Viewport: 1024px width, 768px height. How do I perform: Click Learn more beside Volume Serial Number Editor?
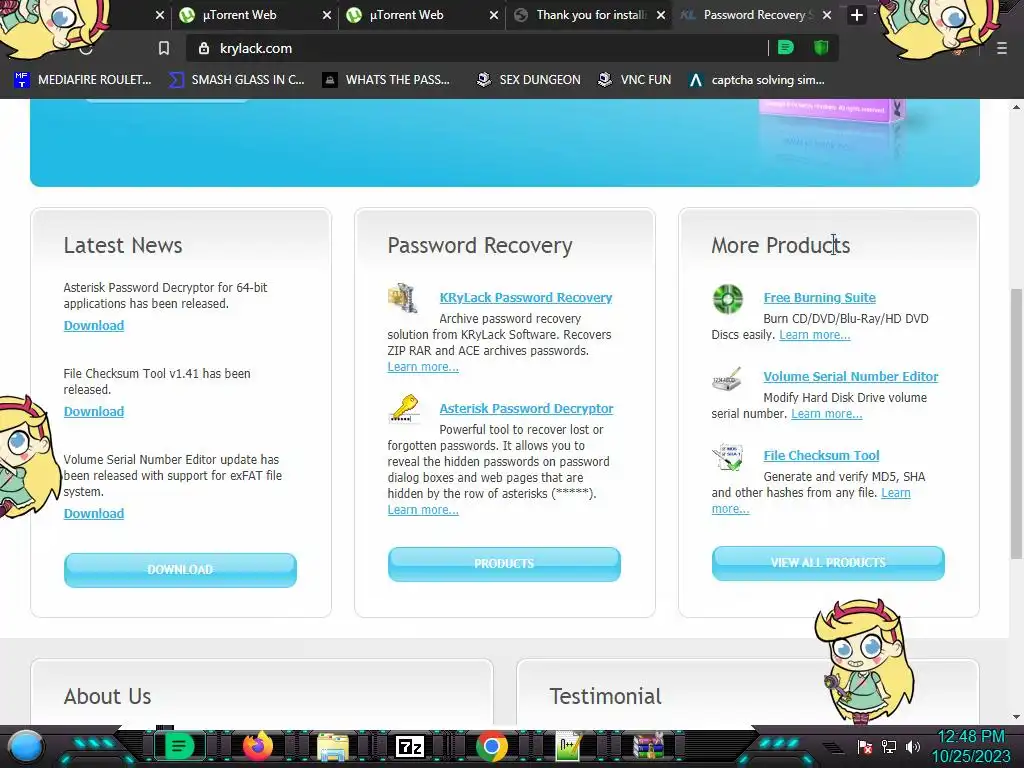[x=827, y=414]
